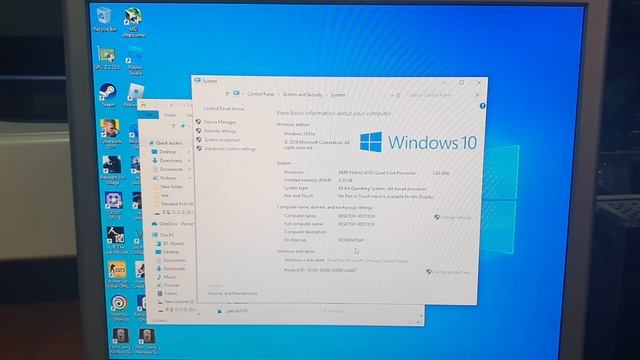Open the blue Help question mark icon
Image resolution: width=640 pixels, height=360 pixels.
[x=482, y=106]
